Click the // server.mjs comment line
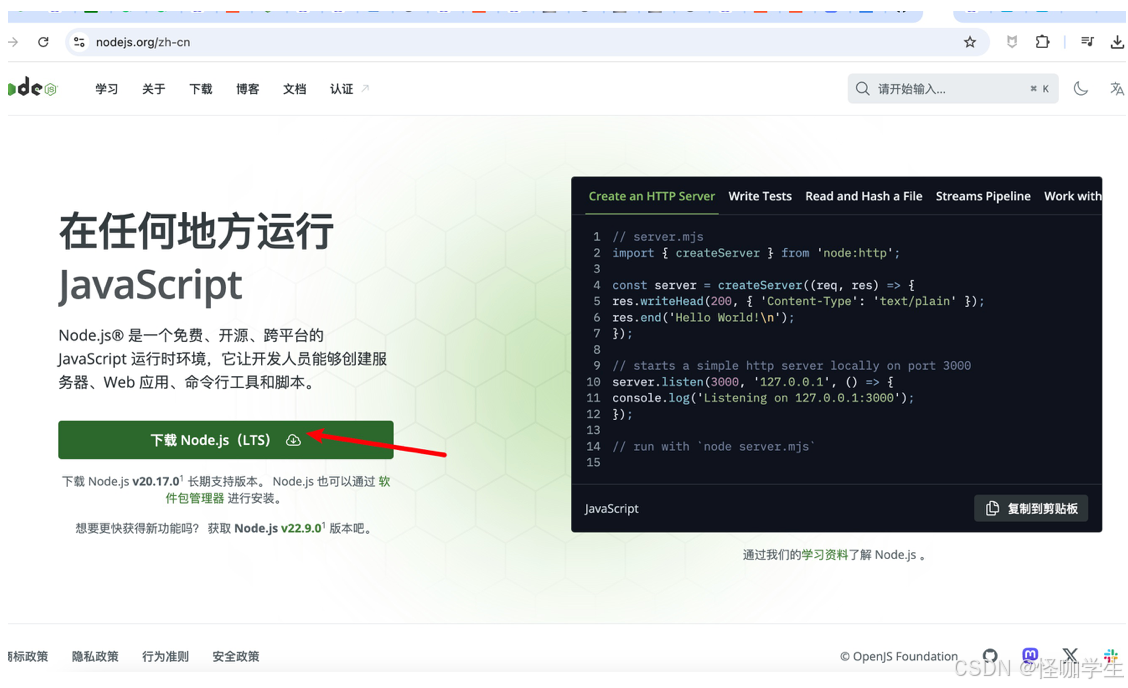This screenshot has height=688, width=1128. pos(658,237)
